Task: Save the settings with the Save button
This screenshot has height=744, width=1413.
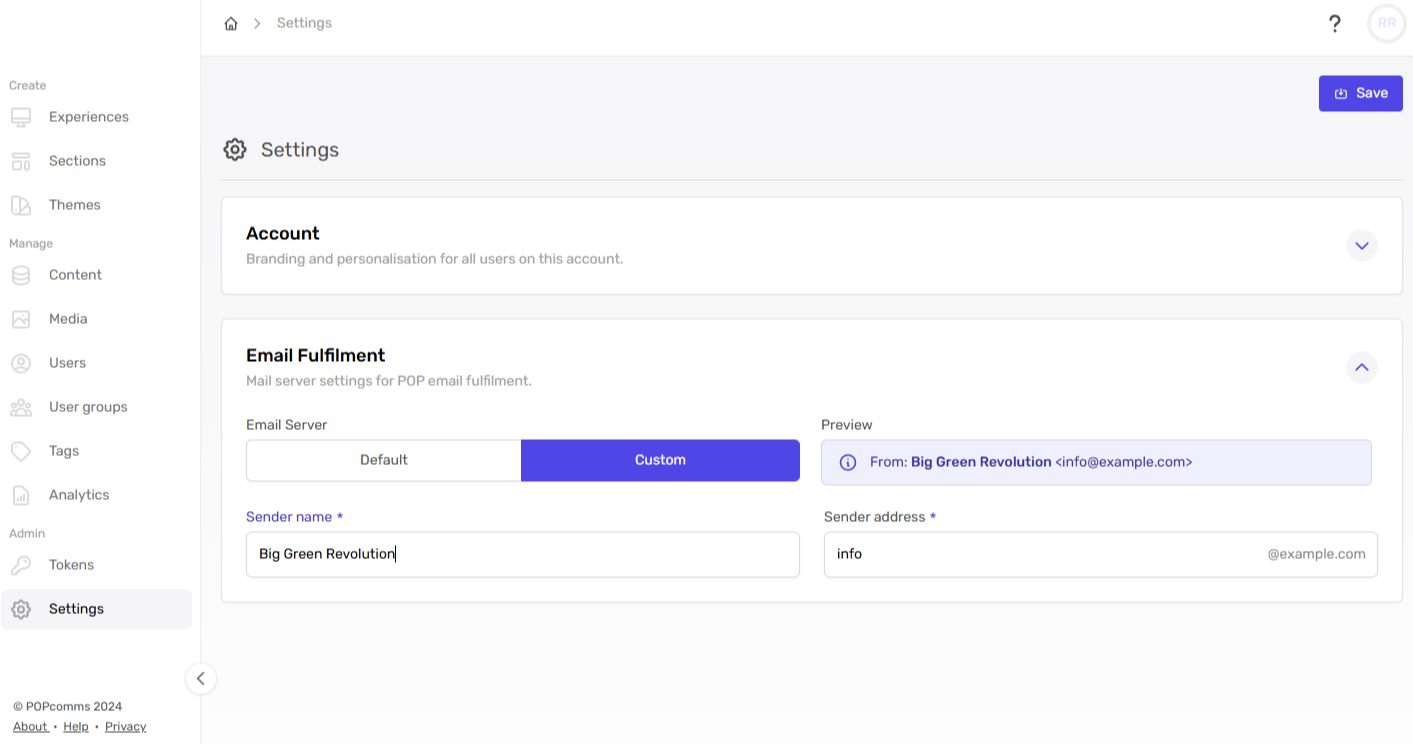Action: 1361,93
